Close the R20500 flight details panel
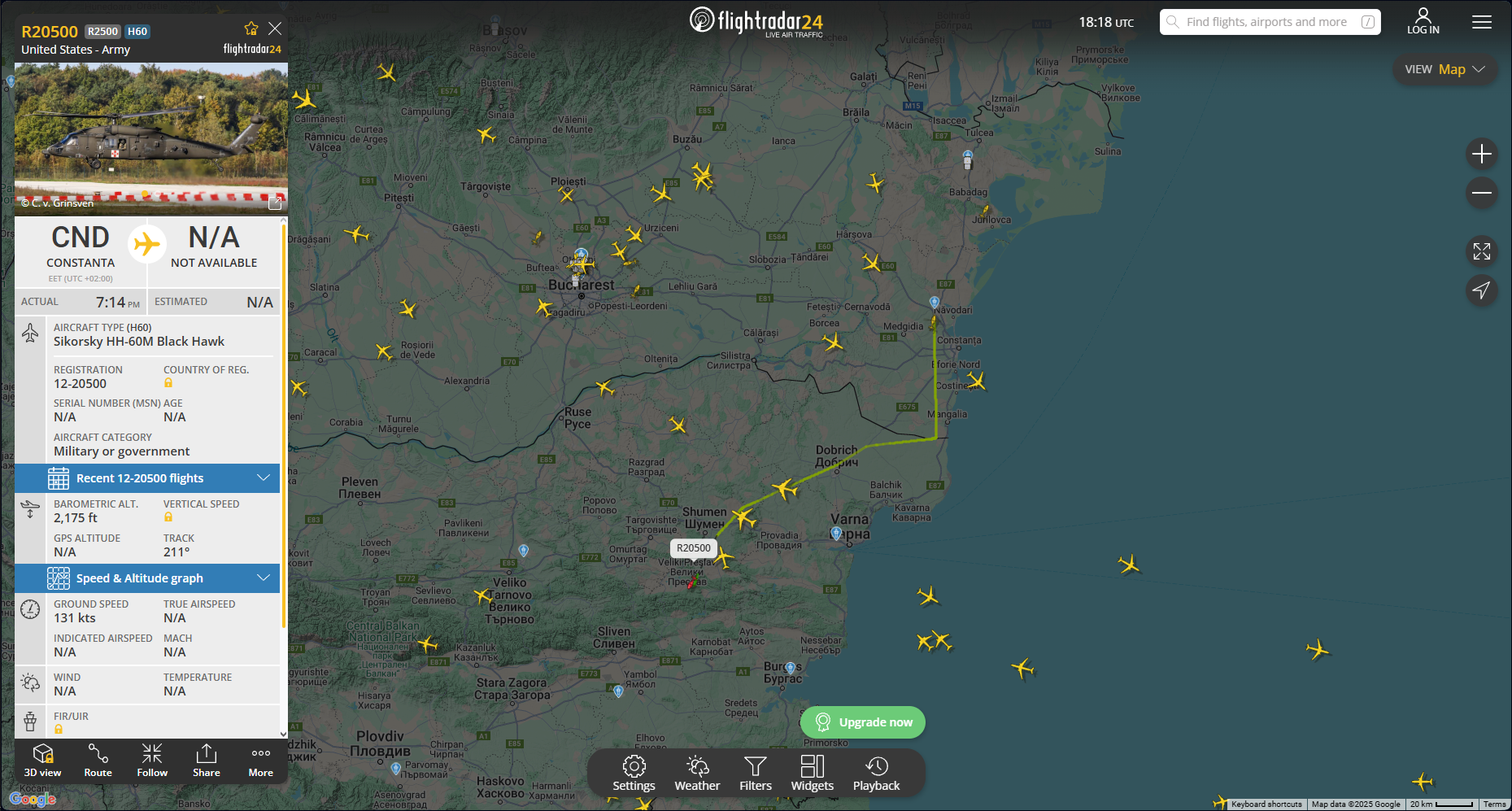This screenshot has height=811, width=1512. [275, 28]
